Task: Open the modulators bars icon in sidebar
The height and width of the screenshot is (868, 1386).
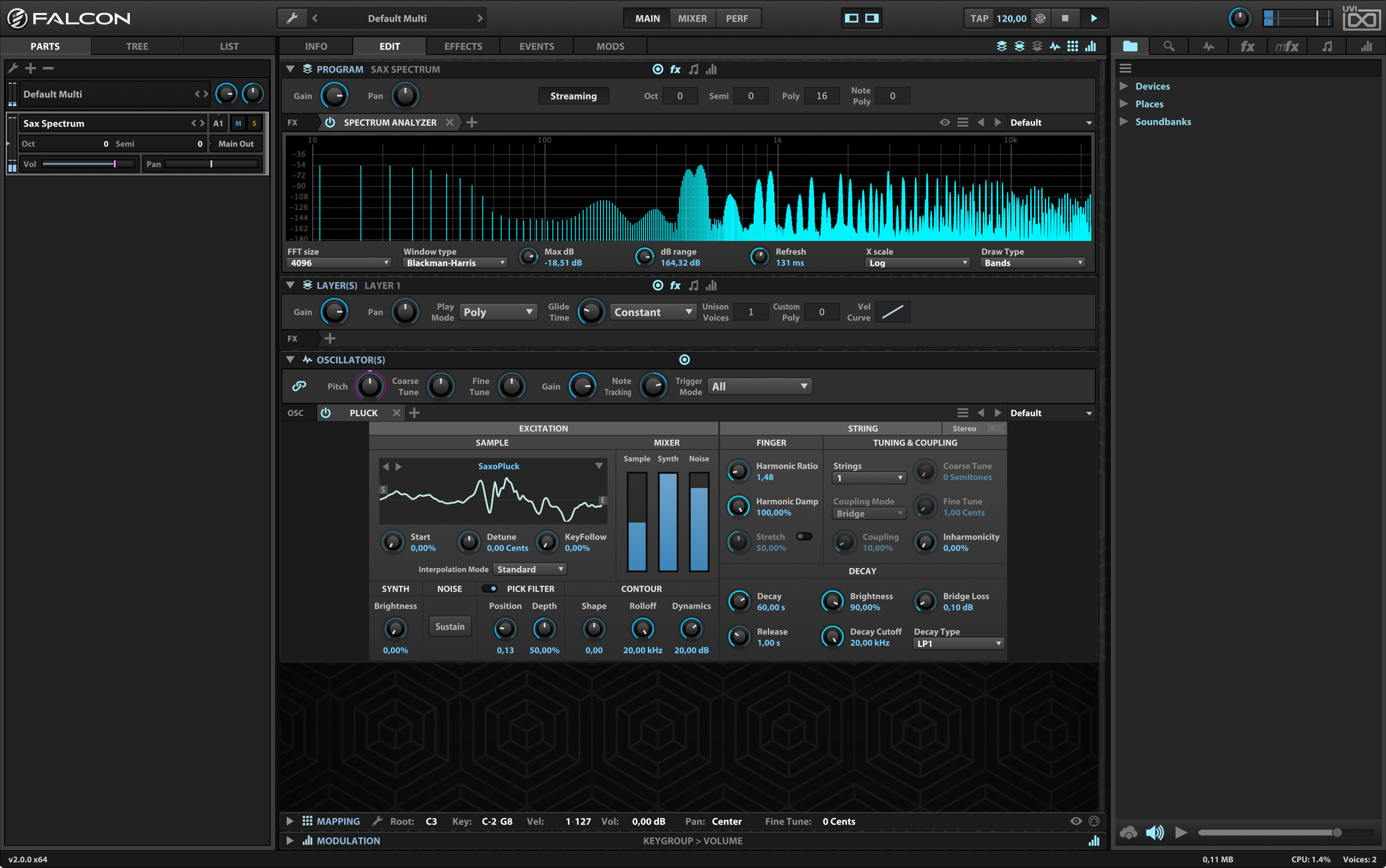Action: (x=1367, y=46)
